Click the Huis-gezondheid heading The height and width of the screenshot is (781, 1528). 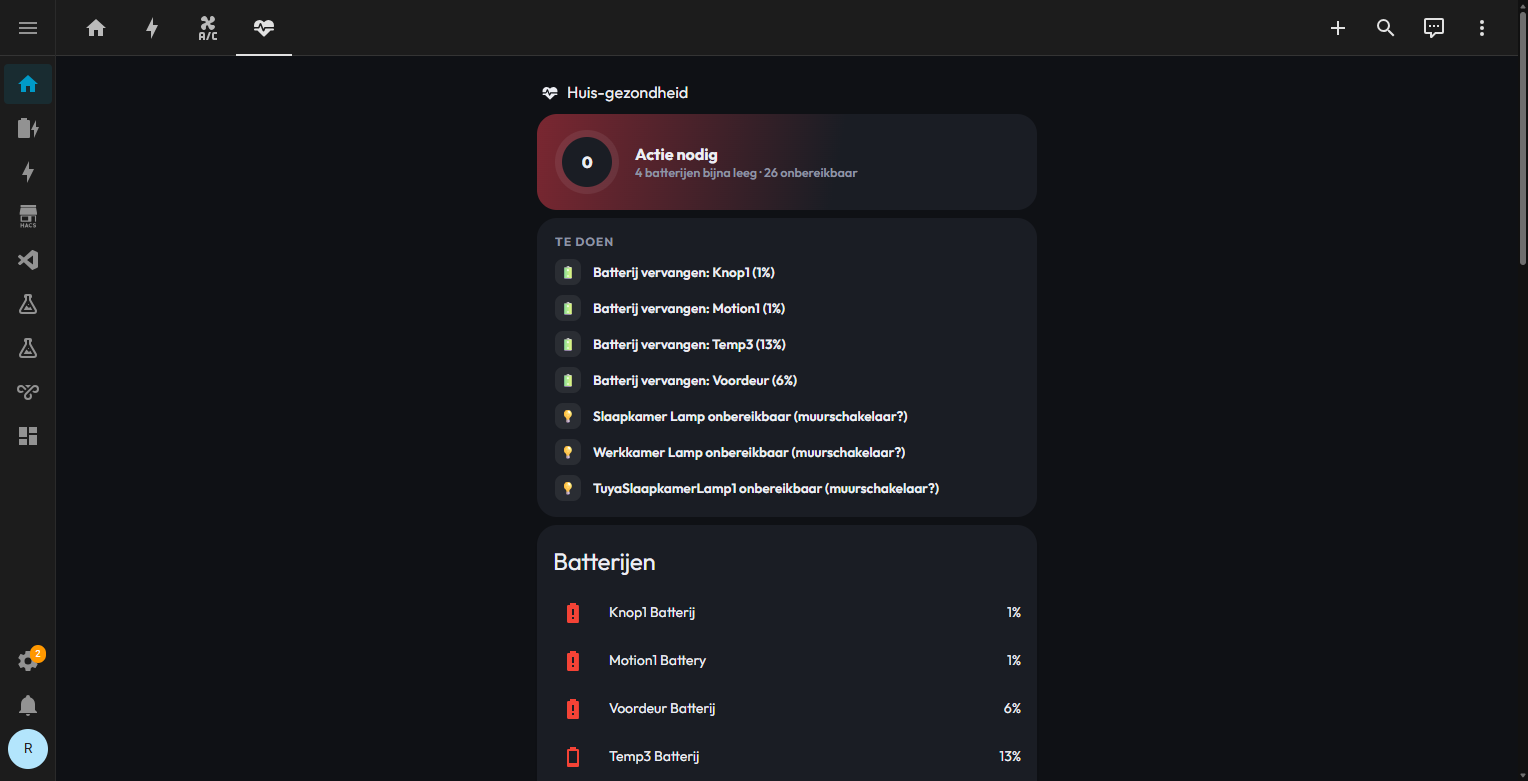[x=627, y=93]
